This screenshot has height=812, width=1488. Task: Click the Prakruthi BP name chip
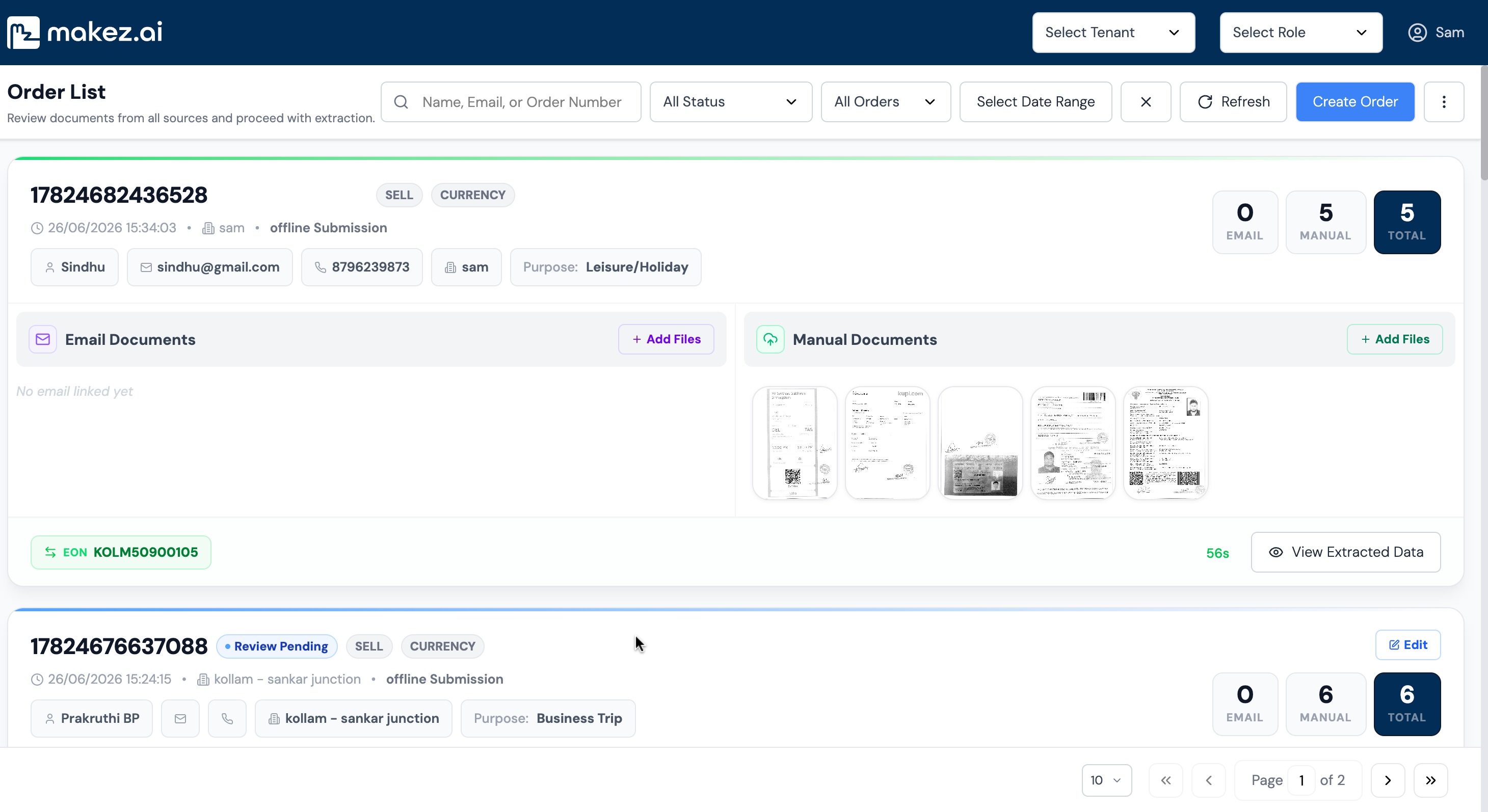point(91,718)
